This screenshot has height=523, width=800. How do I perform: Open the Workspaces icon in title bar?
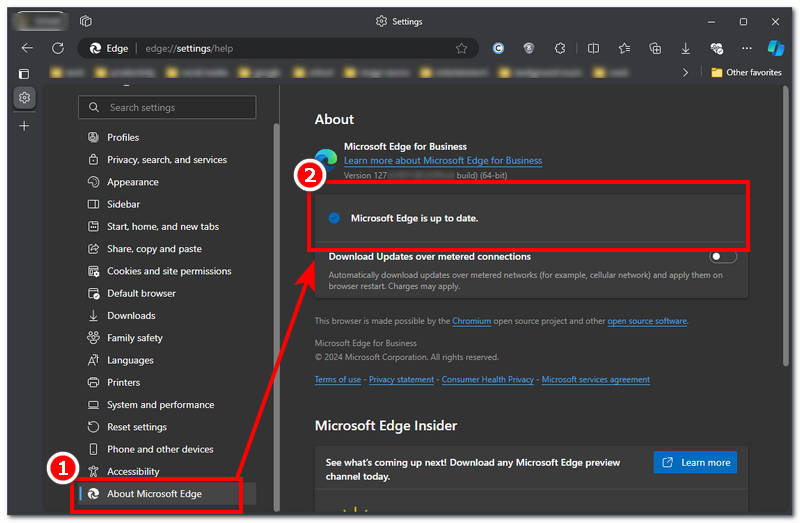pyautogui.click(x=86, y=21)
